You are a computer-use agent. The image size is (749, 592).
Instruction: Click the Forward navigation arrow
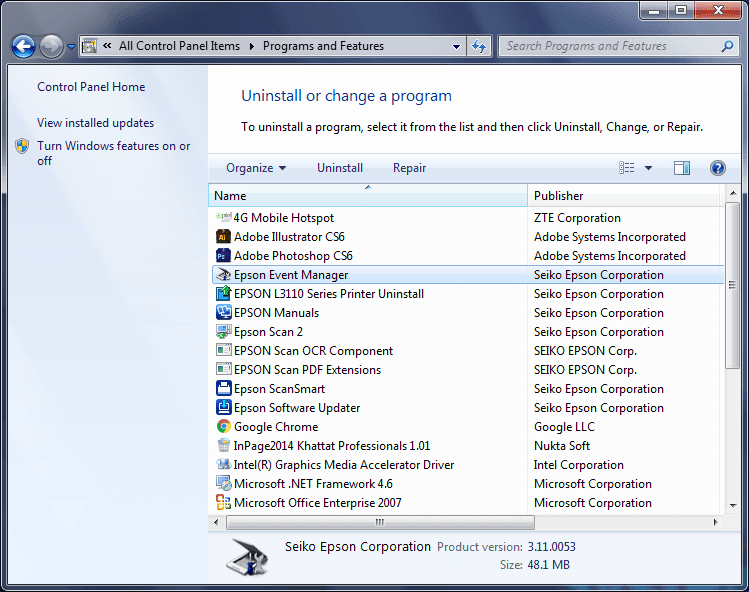coord(52,47)
